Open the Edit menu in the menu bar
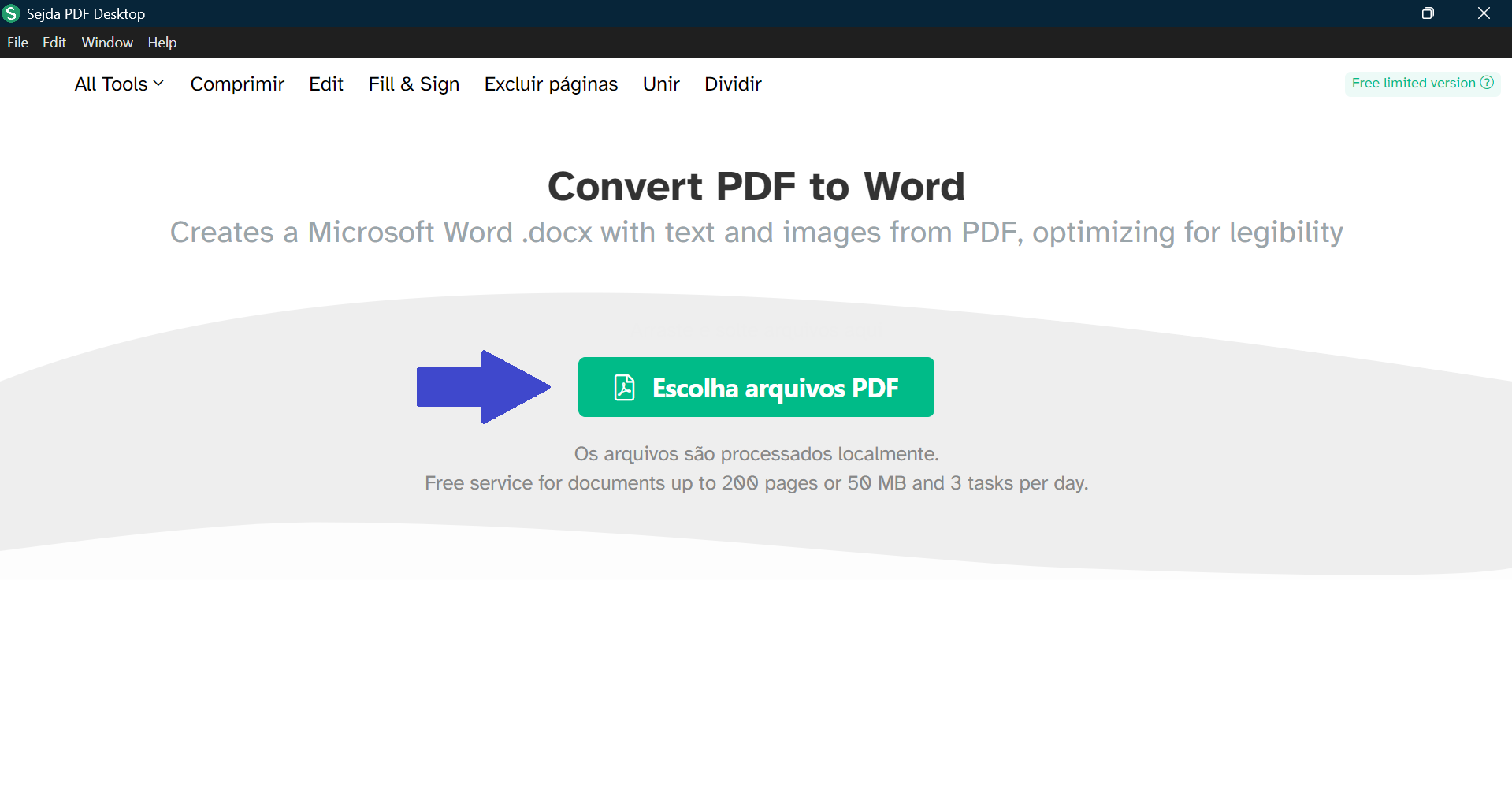The width and height of the screenshot is (1512, 793). tap(53, 43)
